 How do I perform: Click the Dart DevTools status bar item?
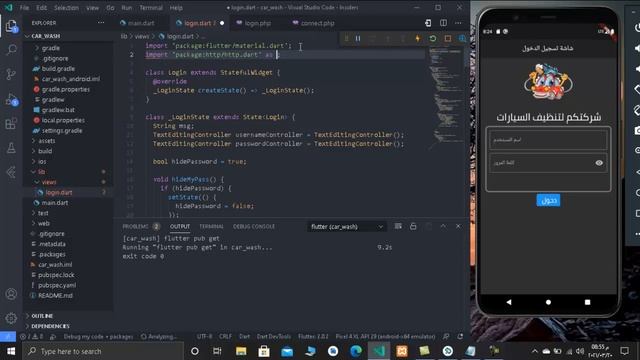coord(274,337)
